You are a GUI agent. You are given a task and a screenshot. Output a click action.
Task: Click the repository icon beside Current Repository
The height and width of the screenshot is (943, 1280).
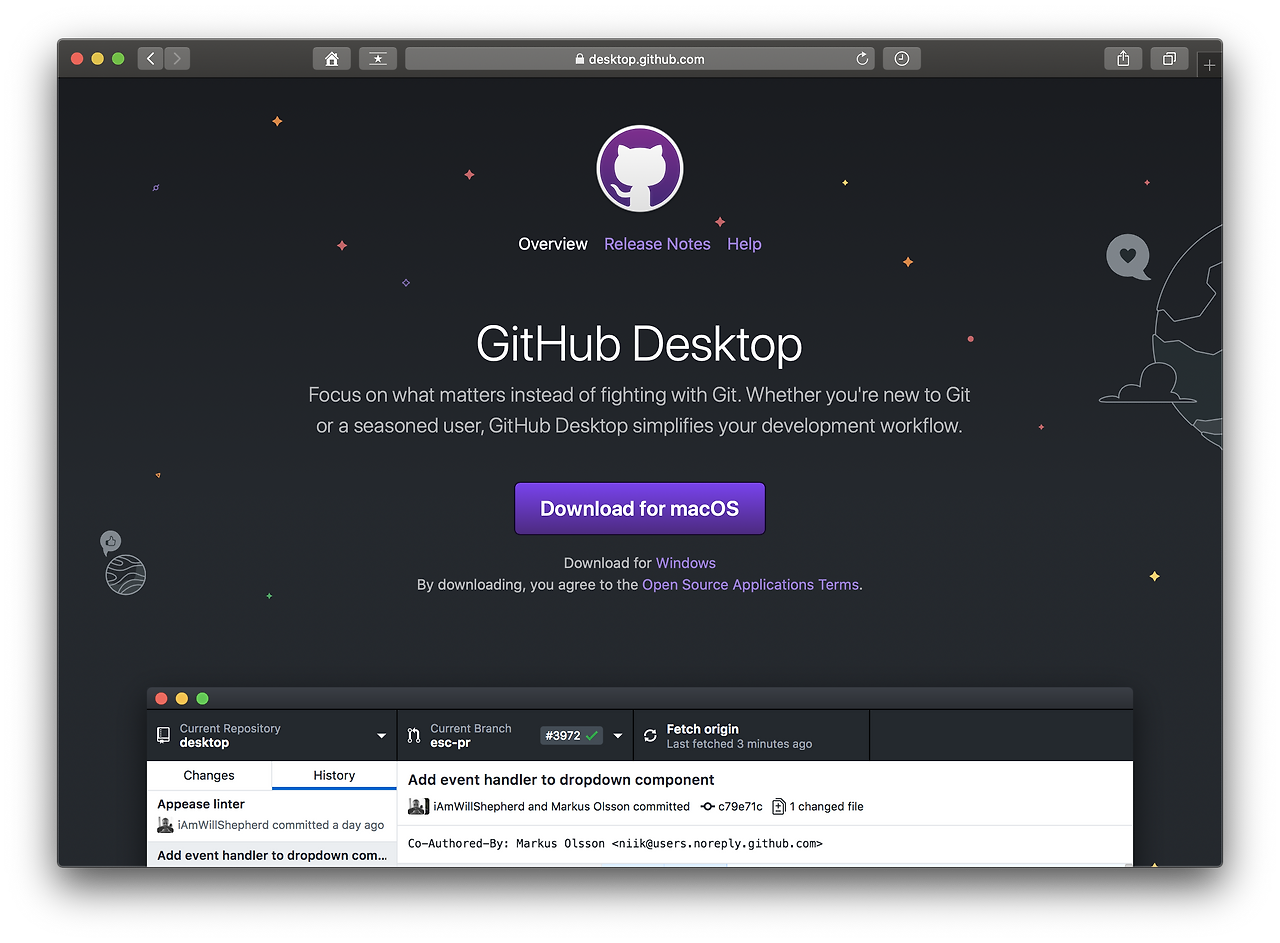click(164, 735)
